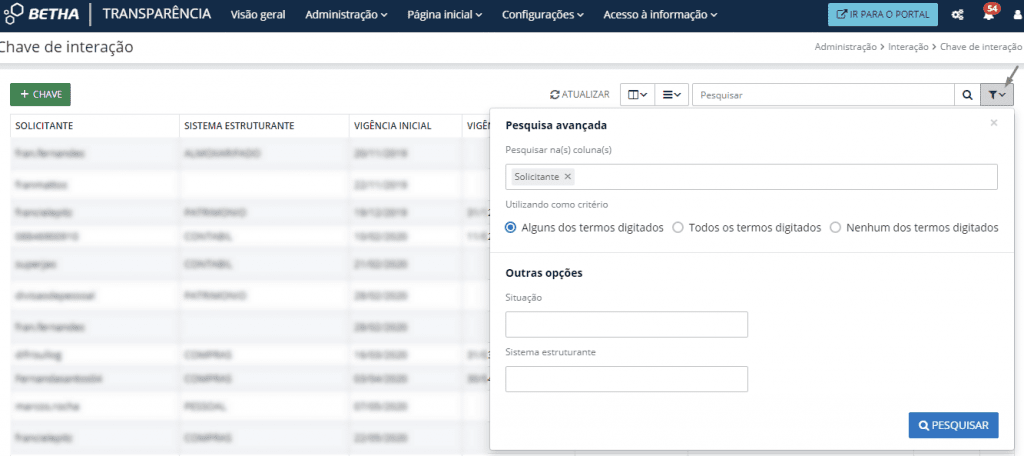The image size is (1024, 456).
Task: Click Administração breadcrumb link
Action: click(x=846, y=47)
